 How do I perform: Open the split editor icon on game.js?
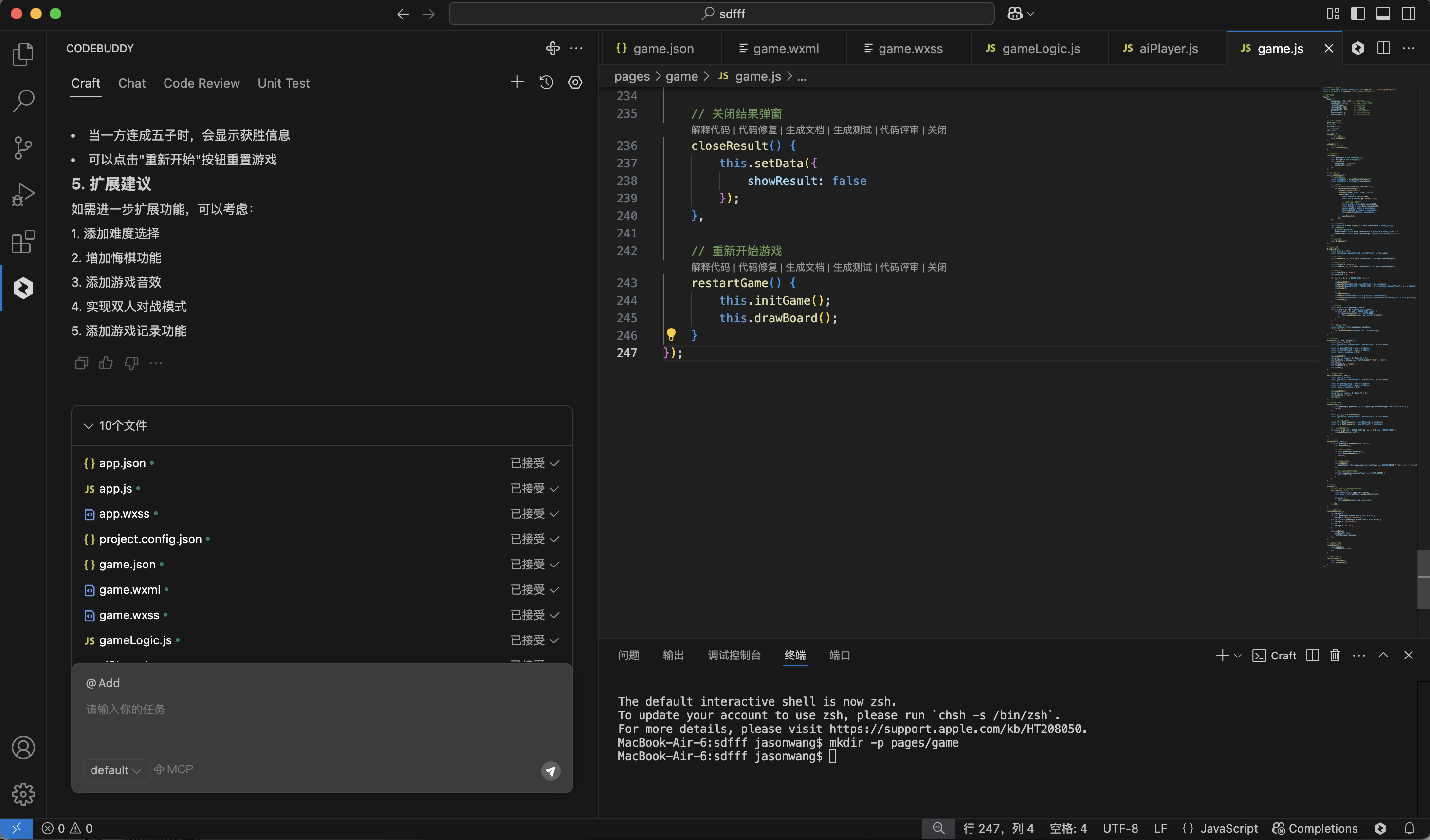point(1382,48)
